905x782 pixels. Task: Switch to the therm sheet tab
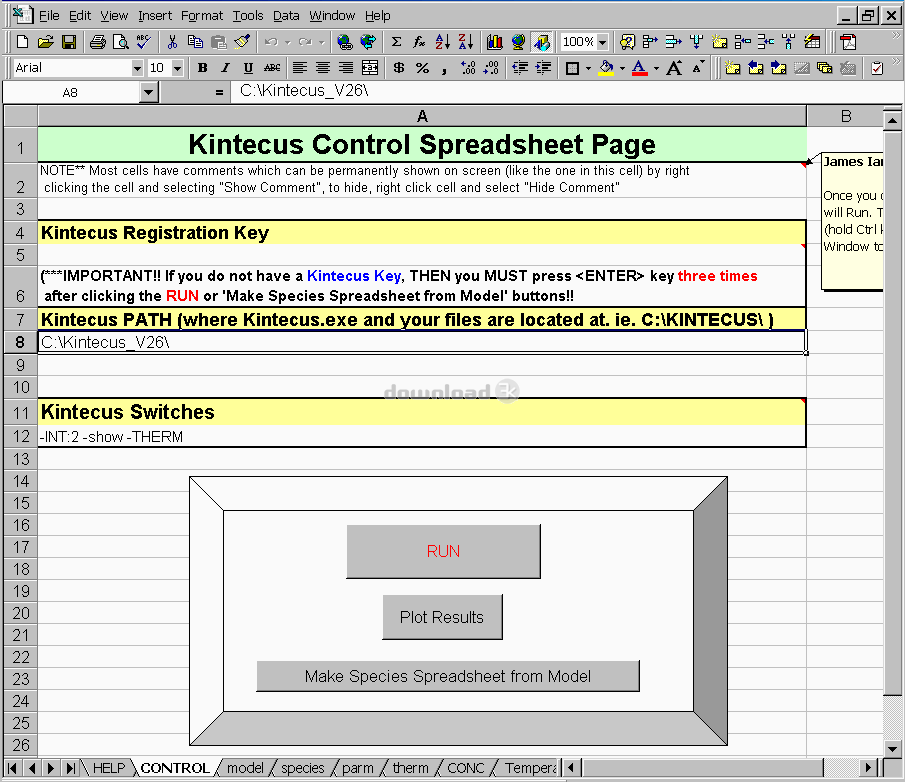point(410,768)
